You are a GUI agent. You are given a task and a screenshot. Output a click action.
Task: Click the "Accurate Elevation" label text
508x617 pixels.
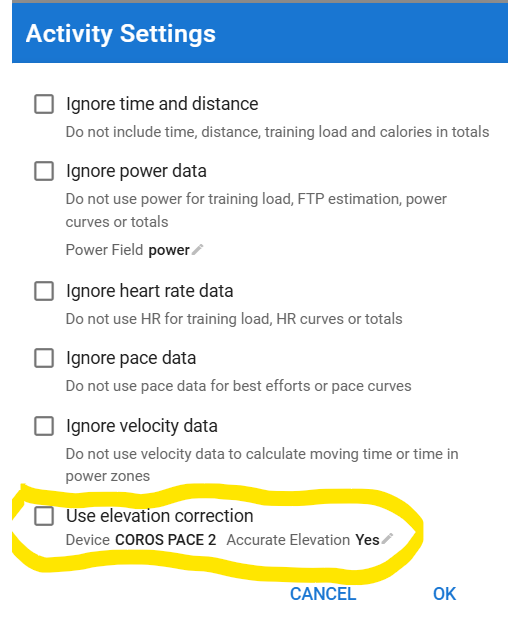click(288, 540)
